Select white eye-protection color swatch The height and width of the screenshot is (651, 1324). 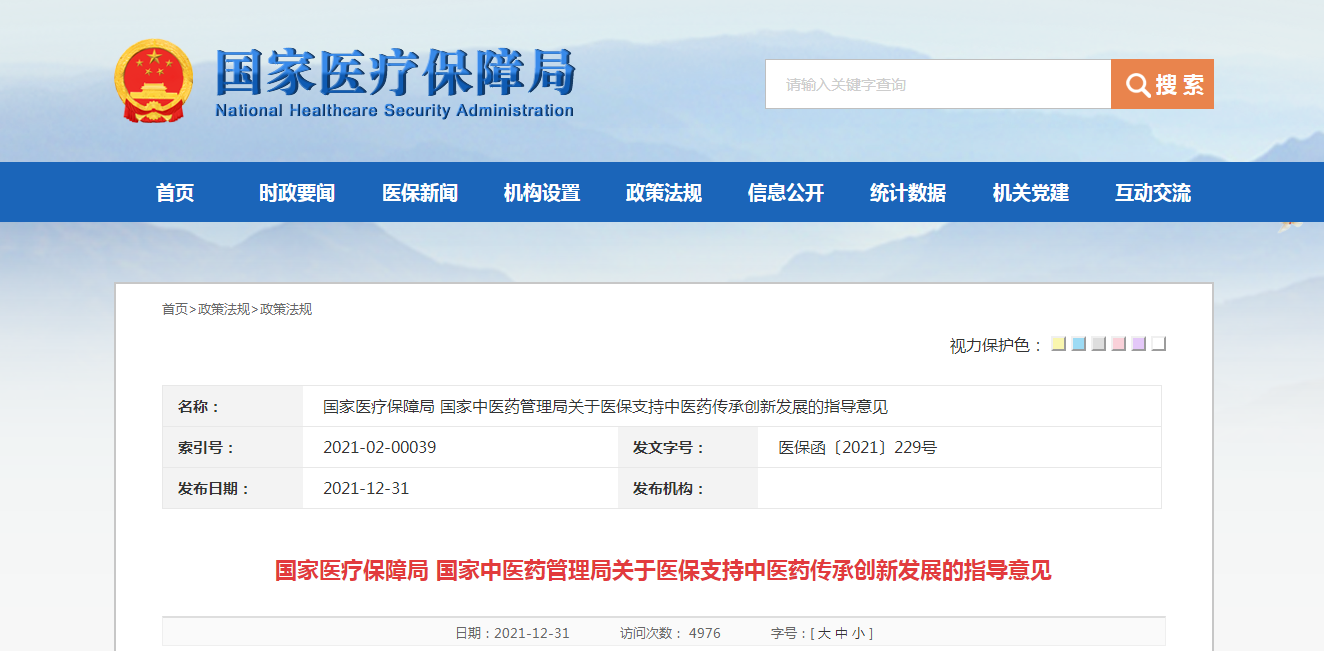click(1159, 344)
